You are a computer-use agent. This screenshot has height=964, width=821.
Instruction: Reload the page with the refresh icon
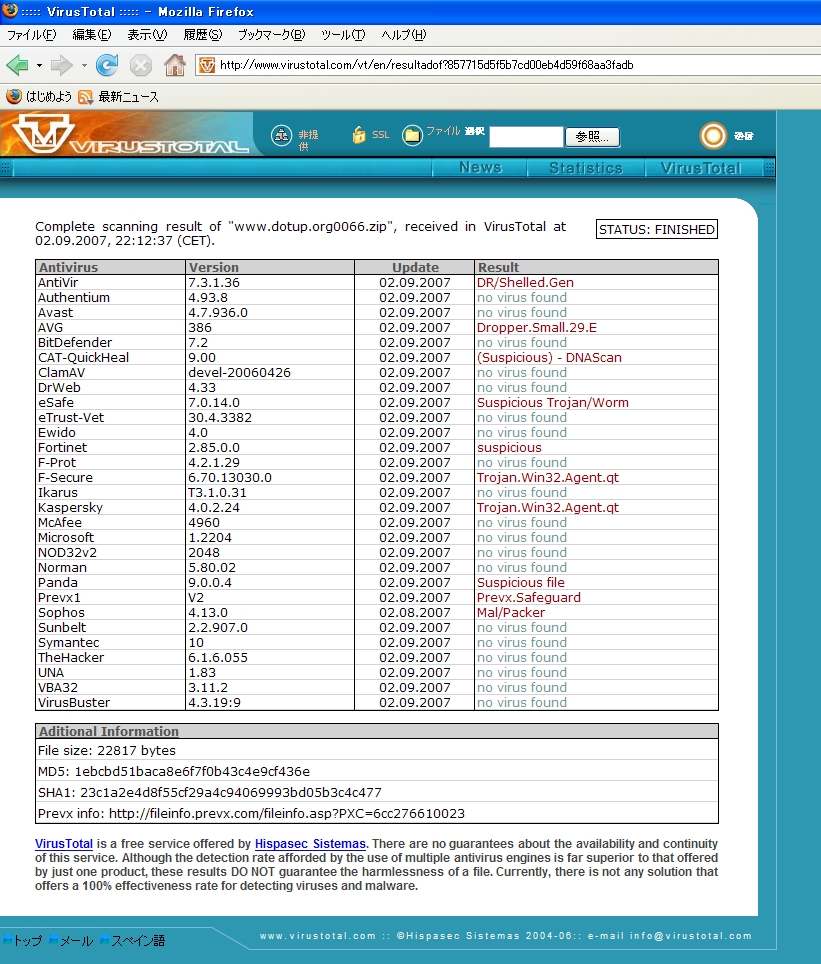point(107,66)
